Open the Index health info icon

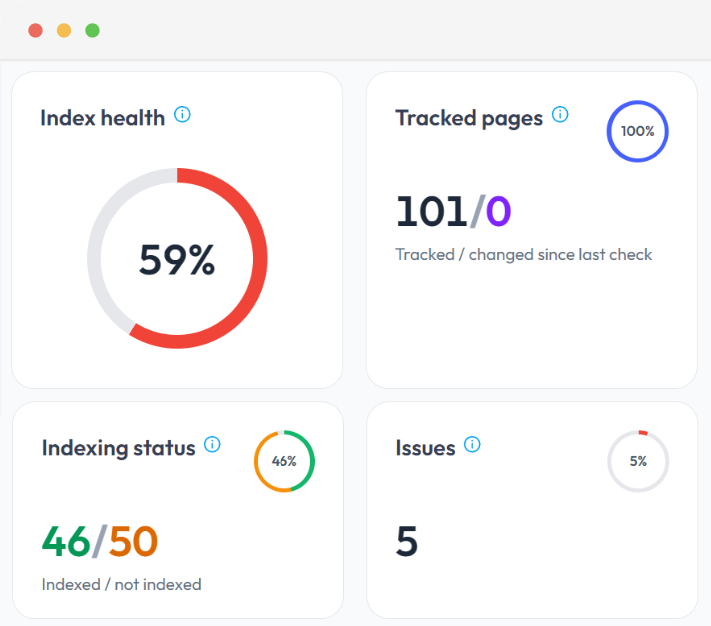[182, 114]
